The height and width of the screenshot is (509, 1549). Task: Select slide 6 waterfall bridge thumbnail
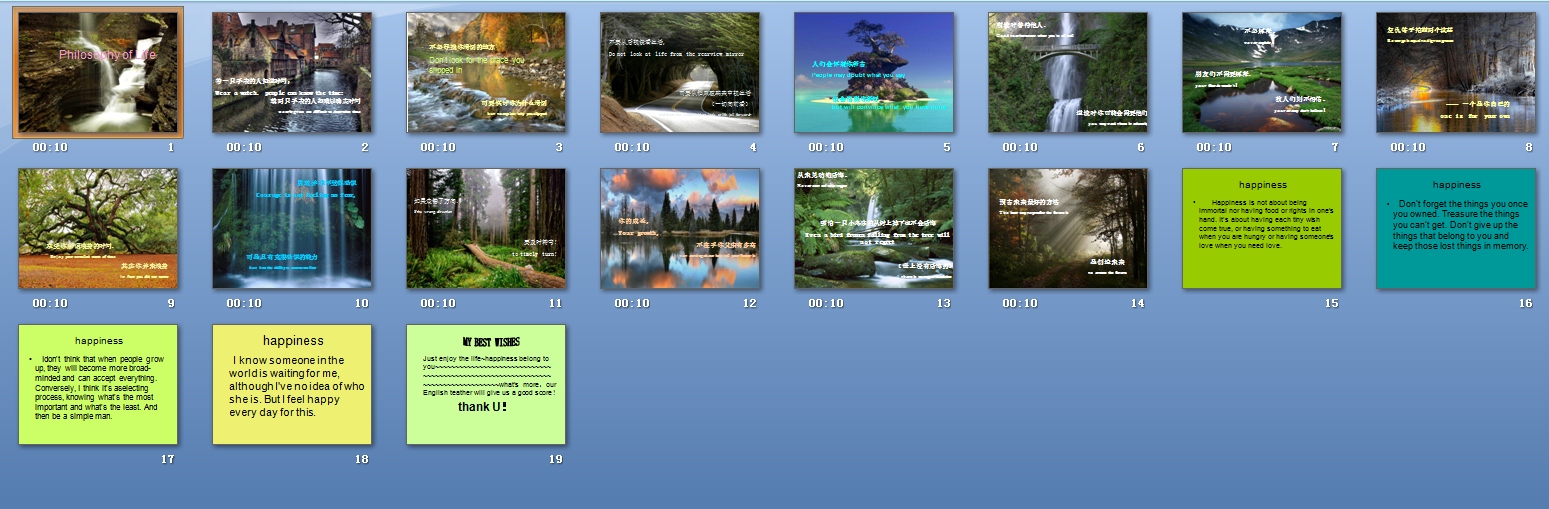pos(1068,72)
